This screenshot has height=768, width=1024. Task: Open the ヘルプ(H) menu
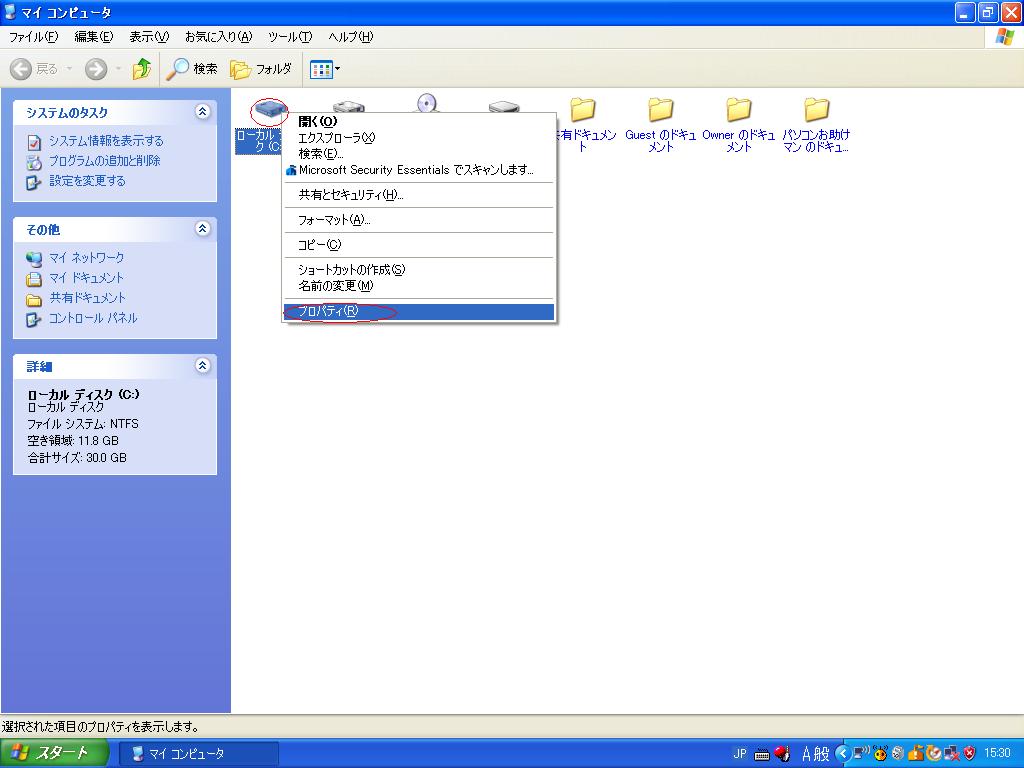350,37
